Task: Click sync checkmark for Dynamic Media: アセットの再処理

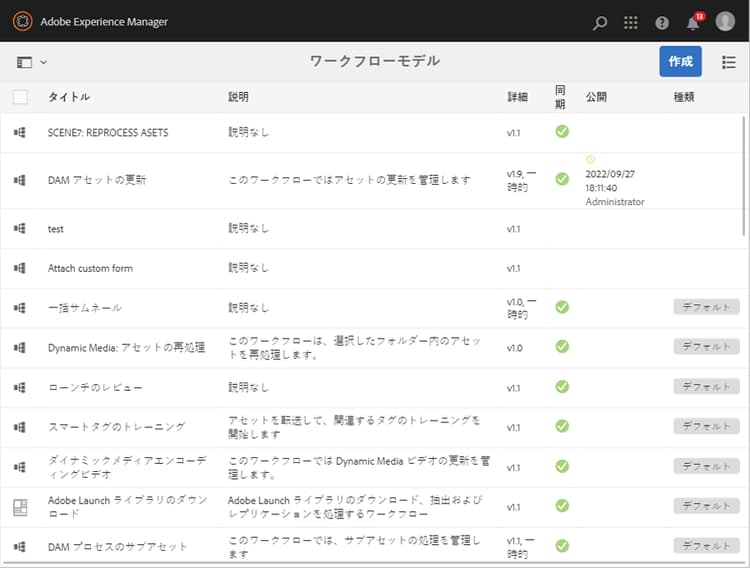Action: pos(562,346)
